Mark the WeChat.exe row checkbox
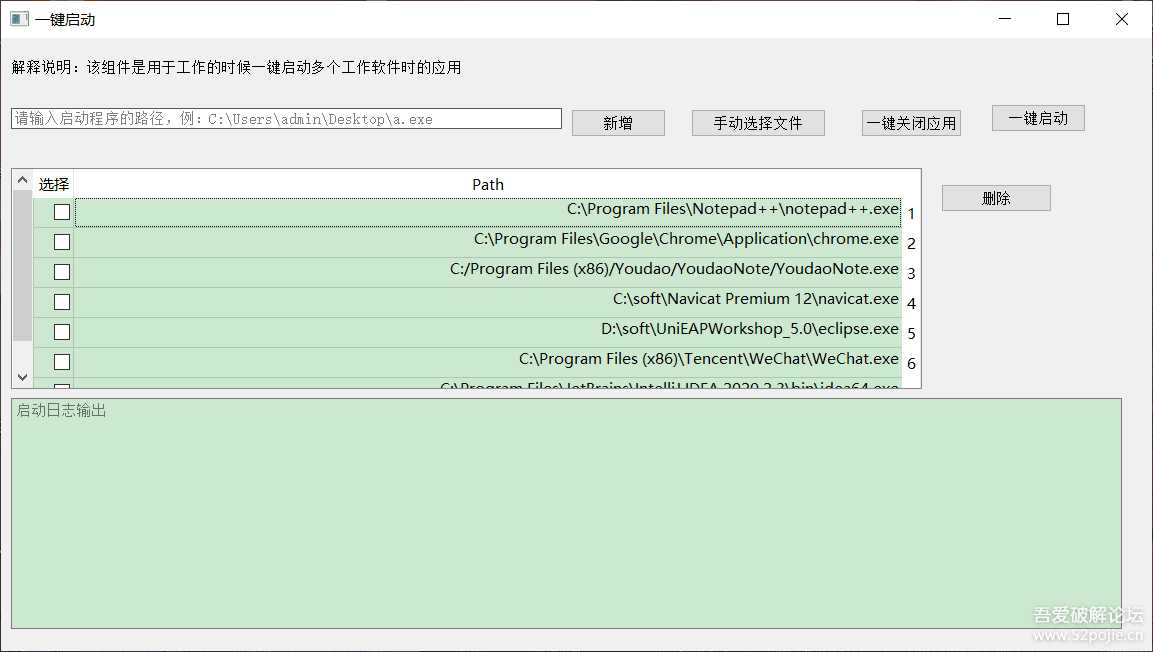Image resolution: width=1153 pixels, height=652 pixels. tap(62, 362)
